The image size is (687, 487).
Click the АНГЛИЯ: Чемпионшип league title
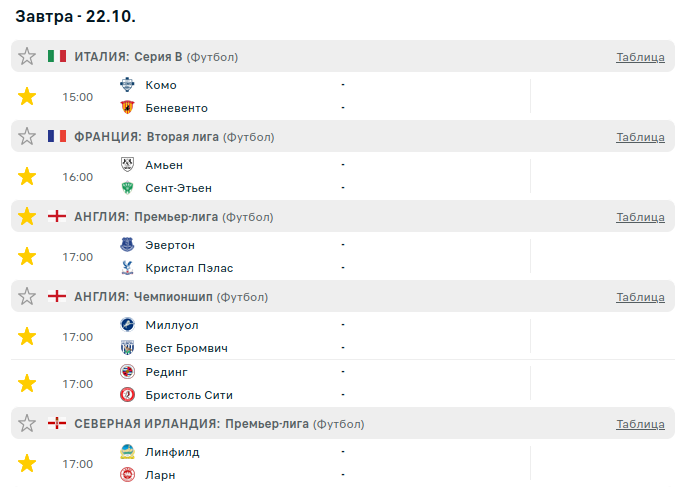point(143,297)
